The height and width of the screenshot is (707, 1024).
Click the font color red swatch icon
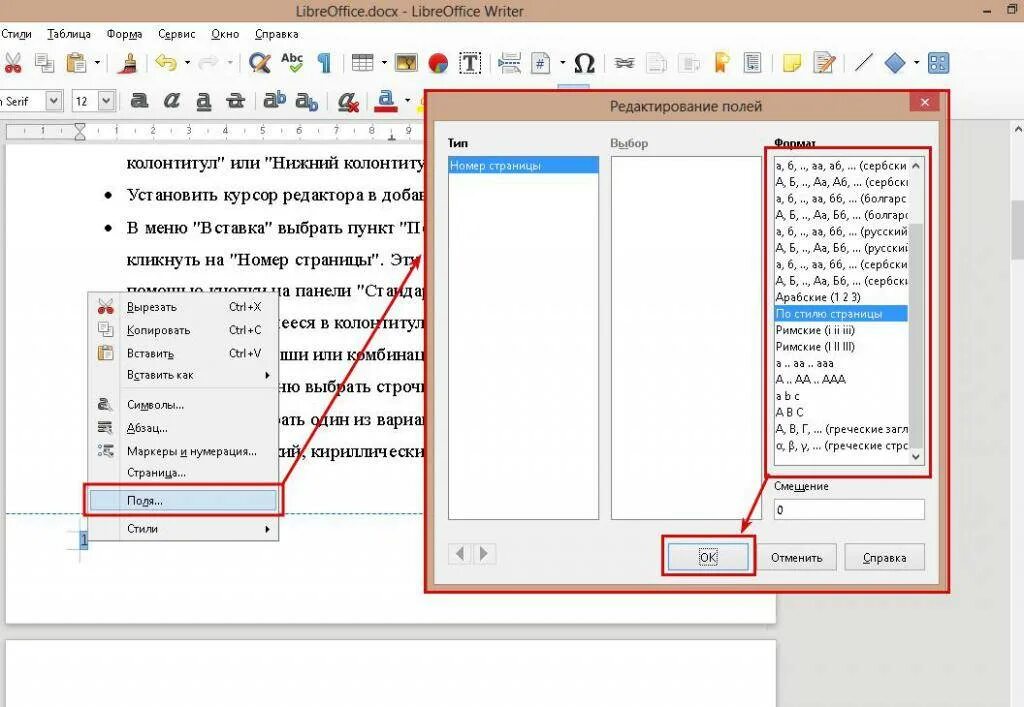pyautogui.click(x=386, y=101)
